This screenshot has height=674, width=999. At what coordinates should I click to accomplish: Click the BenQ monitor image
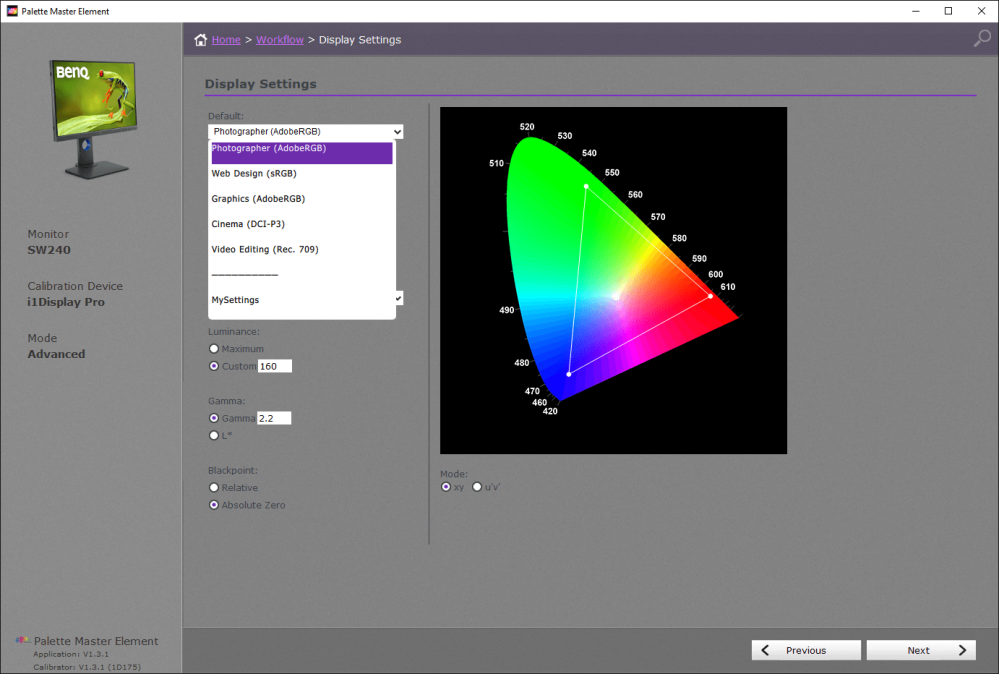point(94,118)
